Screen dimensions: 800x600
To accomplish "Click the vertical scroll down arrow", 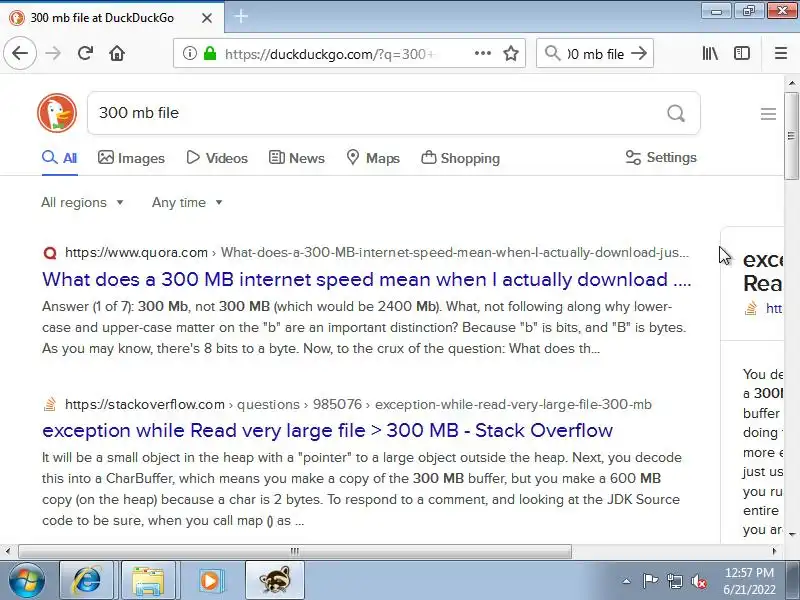I will [x=792, y=535].
